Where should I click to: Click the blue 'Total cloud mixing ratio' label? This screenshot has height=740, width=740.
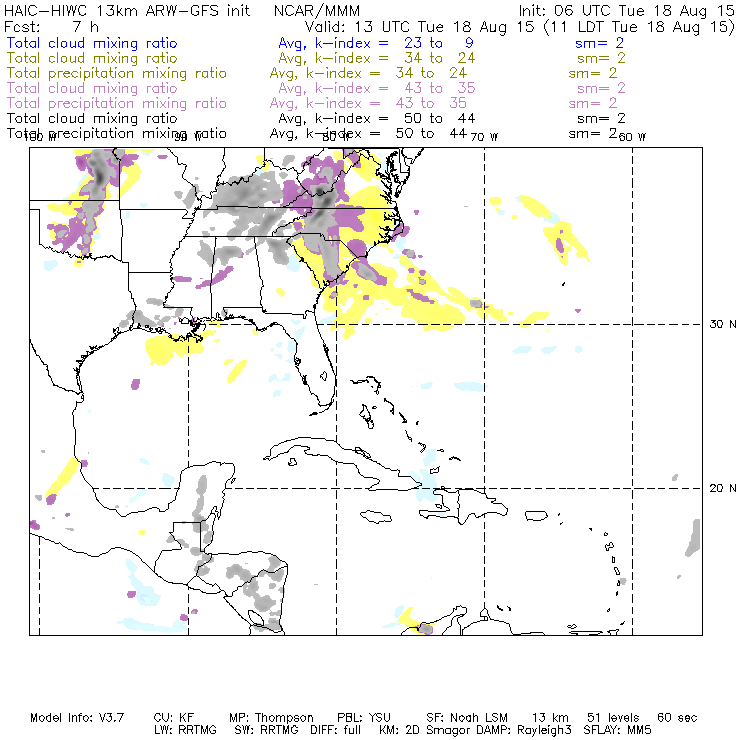click(x=92, y=43)
